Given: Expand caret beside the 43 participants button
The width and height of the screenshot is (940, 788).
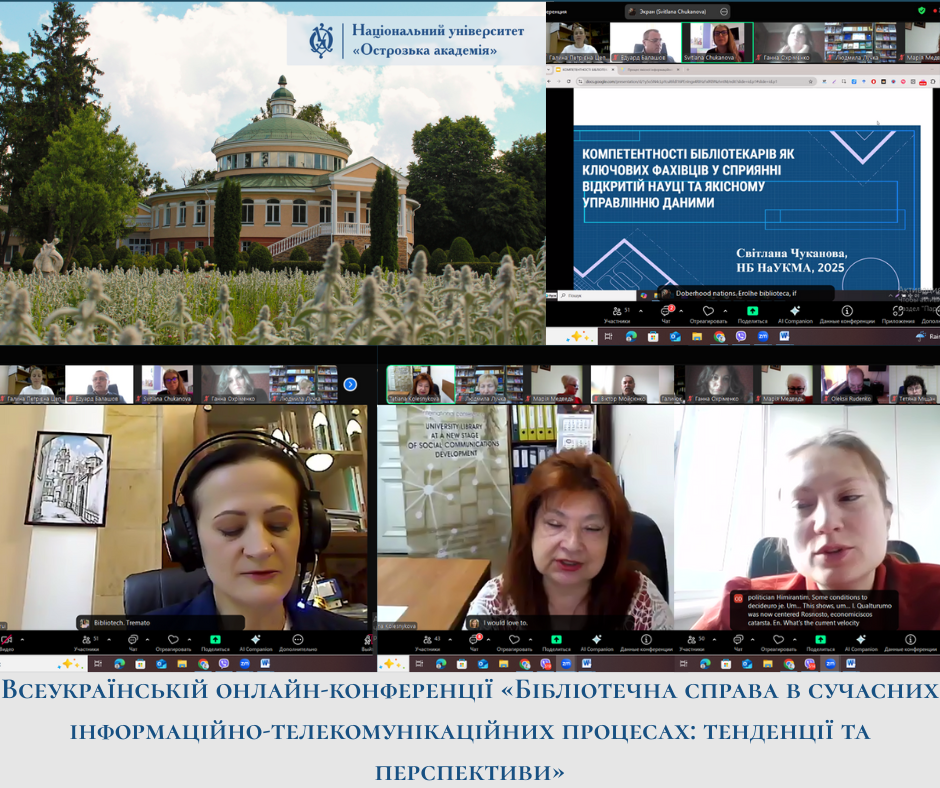Looking at the screenshot, I should coord(450,639).
